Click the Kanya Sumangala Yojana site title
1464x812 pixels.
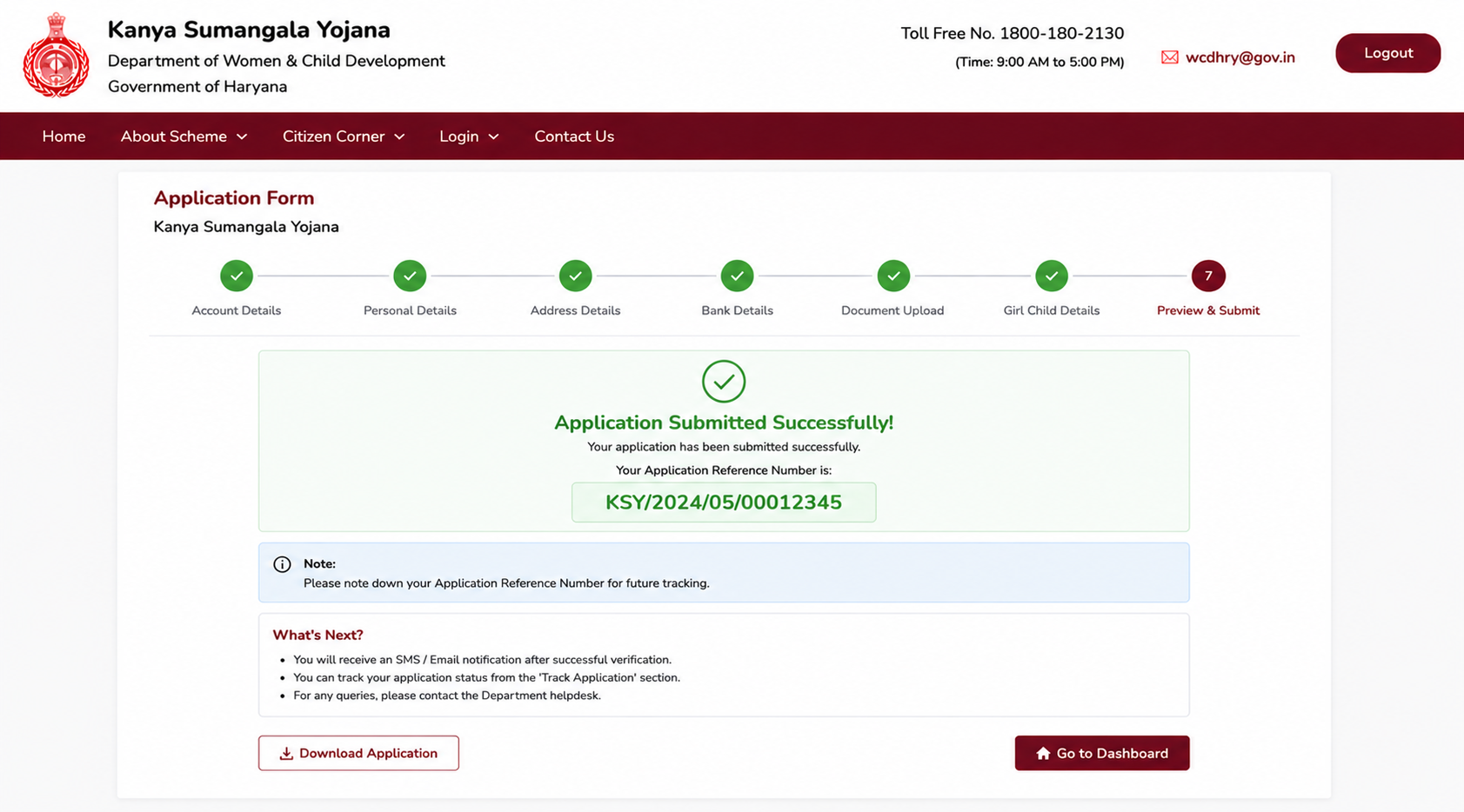(249, 30)
